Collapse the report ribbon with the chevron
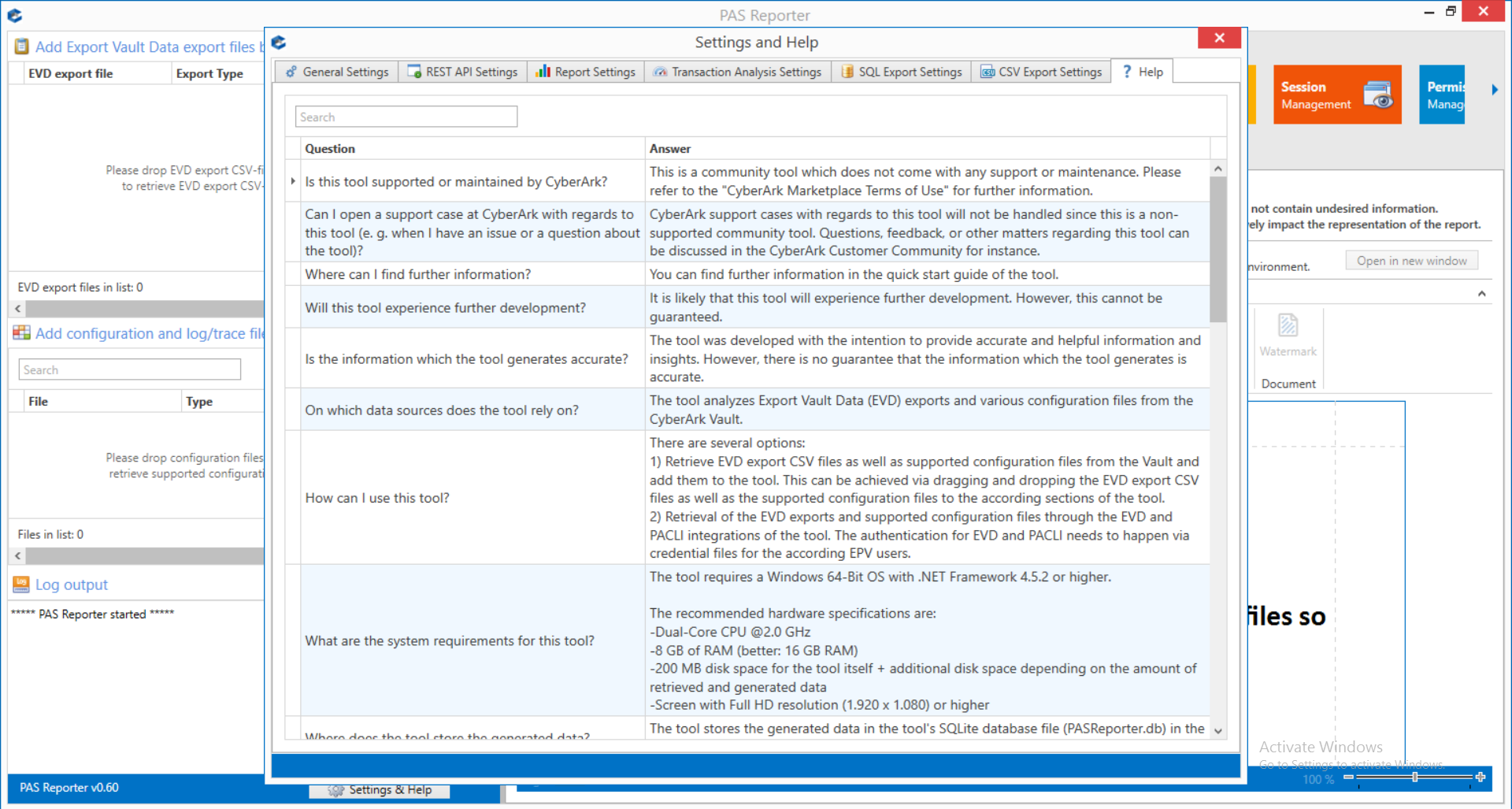This screenshot has width=1512, height=809. pos(1482,294)
